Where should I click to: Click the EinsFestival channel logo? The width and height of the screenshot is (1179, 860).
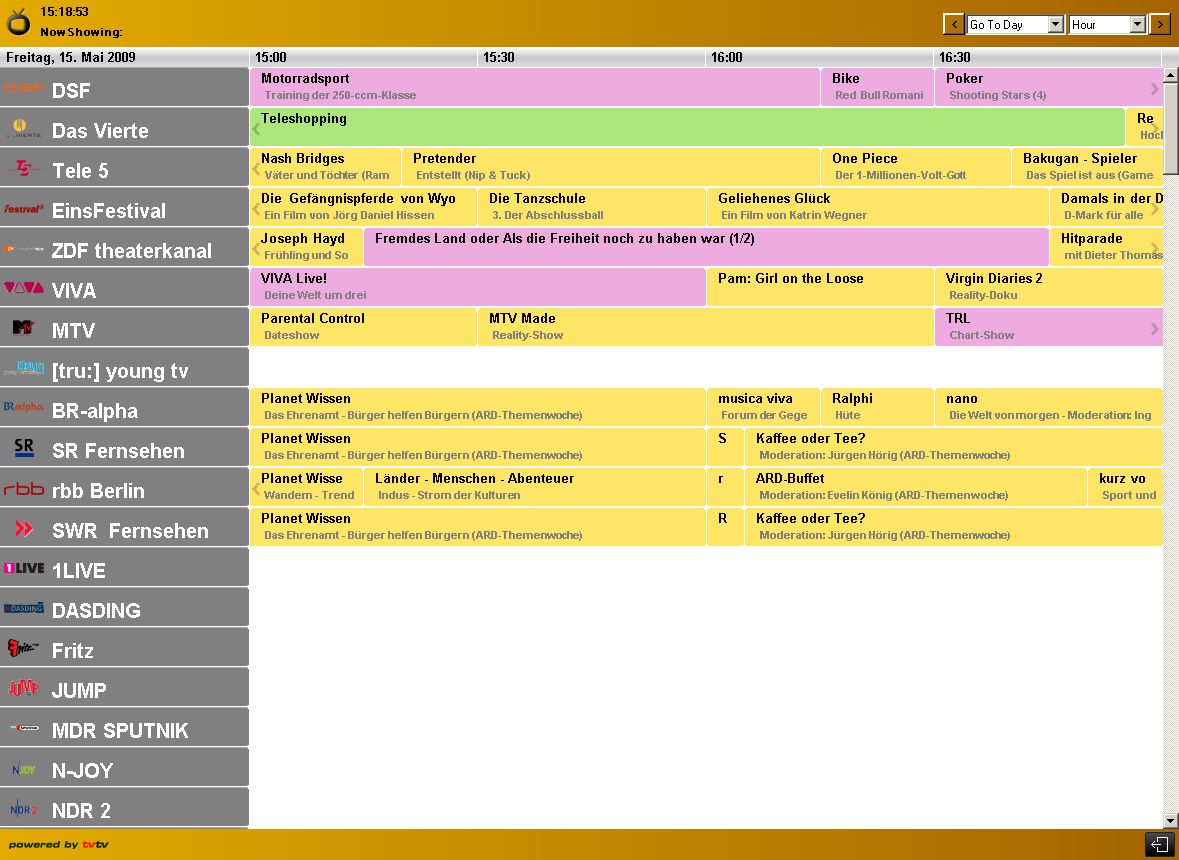(23, 209)
